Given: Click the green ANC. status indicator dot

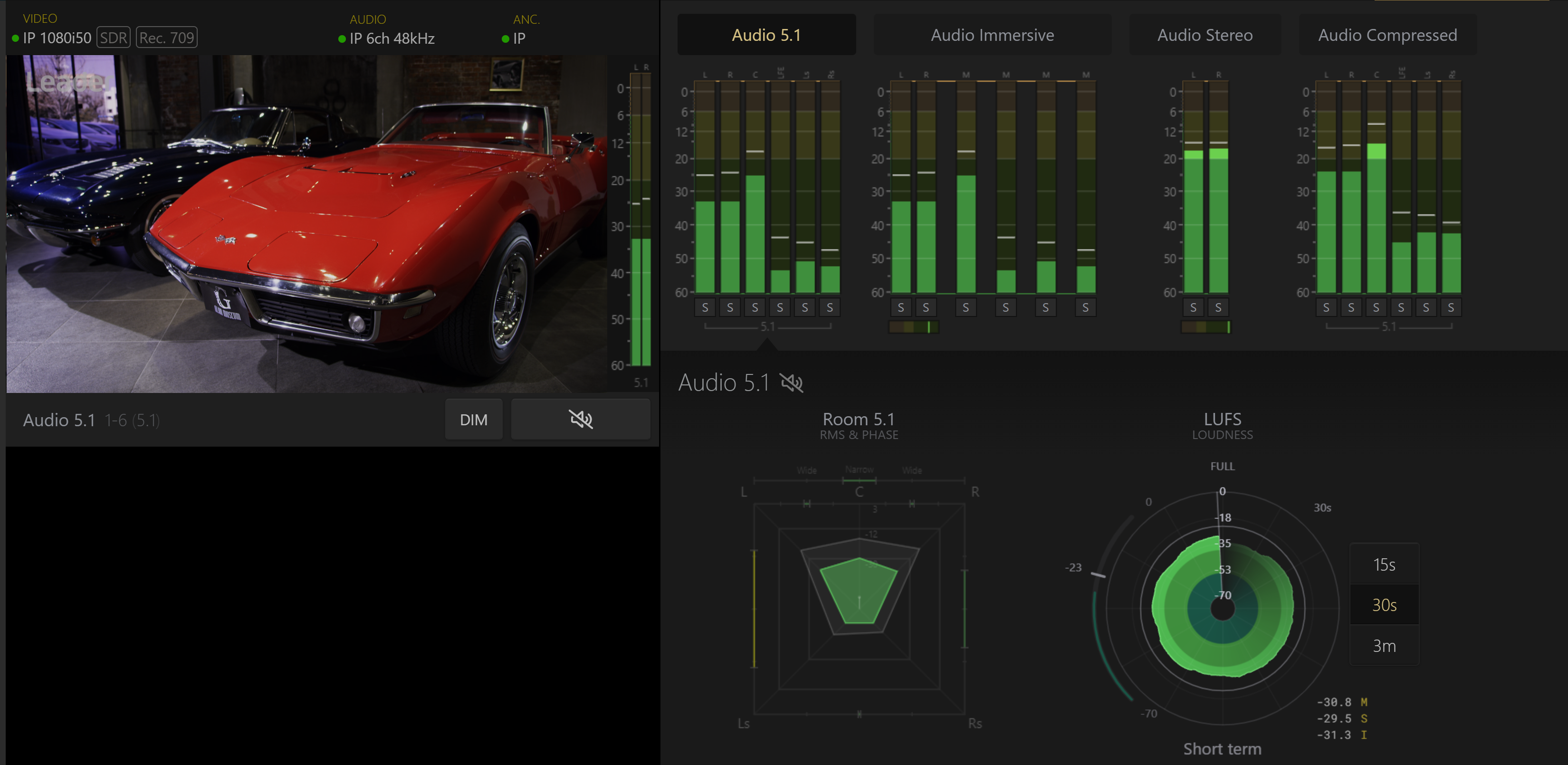Looking at the screenshot, I should pyautogui.click(x=505, y=39).
